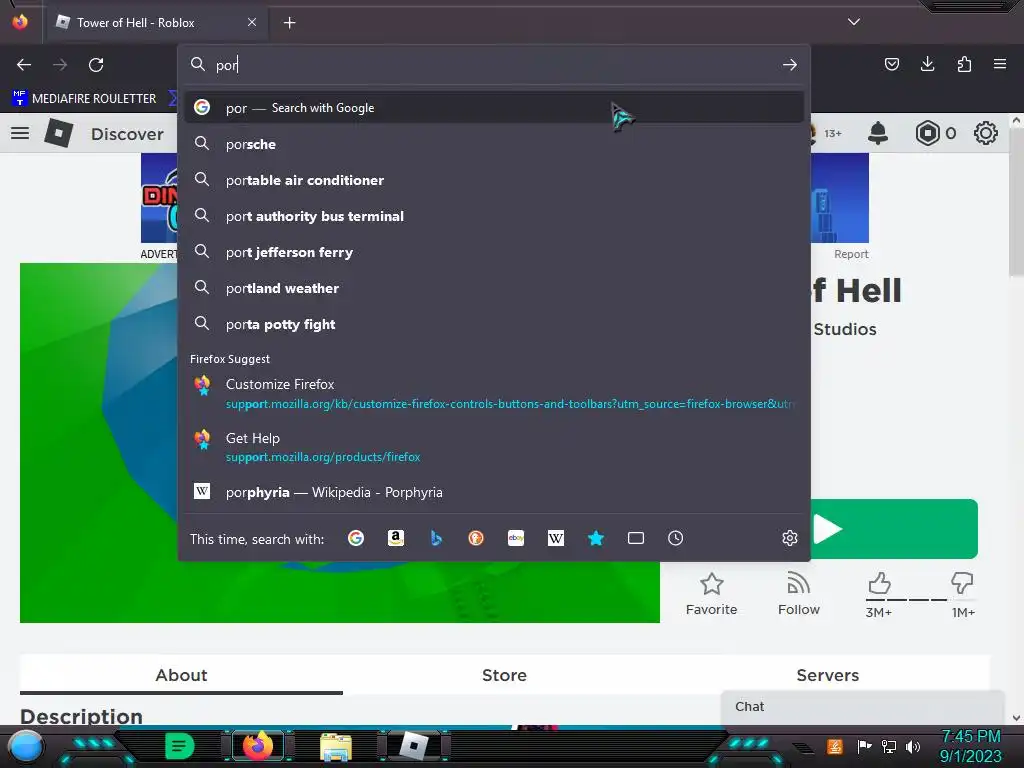Open Roblox hamburger navigation menu
This screenshot has height=768, width=1024.
(x=20, y=133)
